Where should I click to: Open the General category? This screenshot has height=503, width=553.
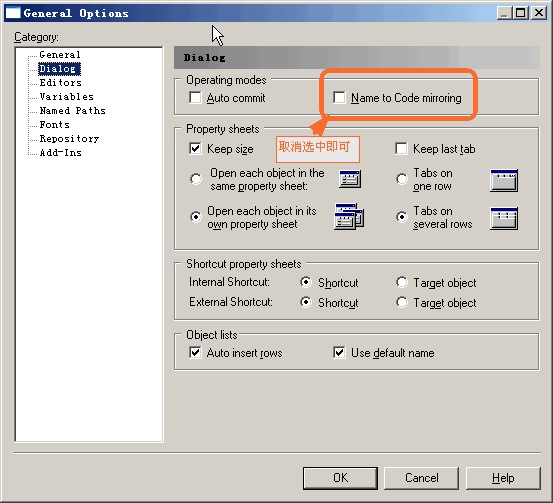[60, 55]
